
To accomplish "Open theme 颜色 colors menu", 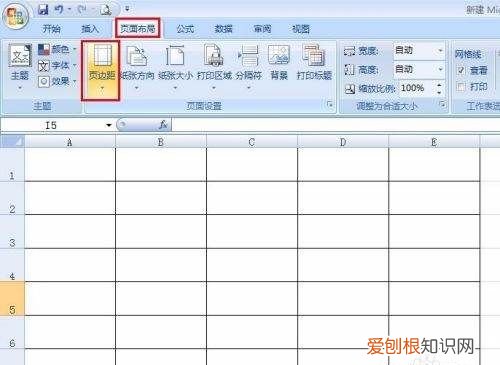I will pos(57,50).
